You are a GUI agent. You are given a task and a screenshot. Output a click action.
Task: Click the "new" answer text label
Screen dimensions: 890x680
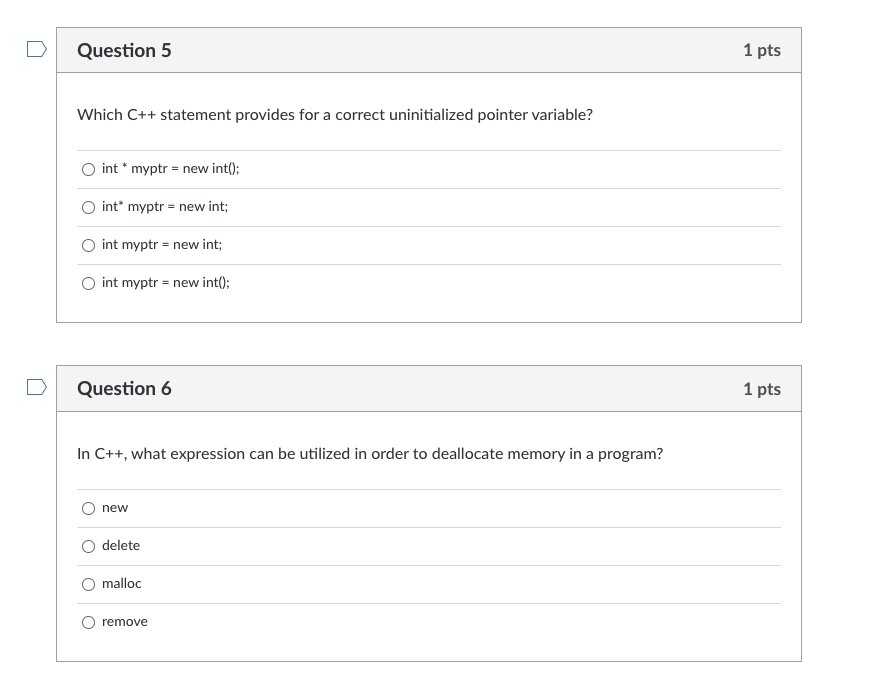(115, 508)
